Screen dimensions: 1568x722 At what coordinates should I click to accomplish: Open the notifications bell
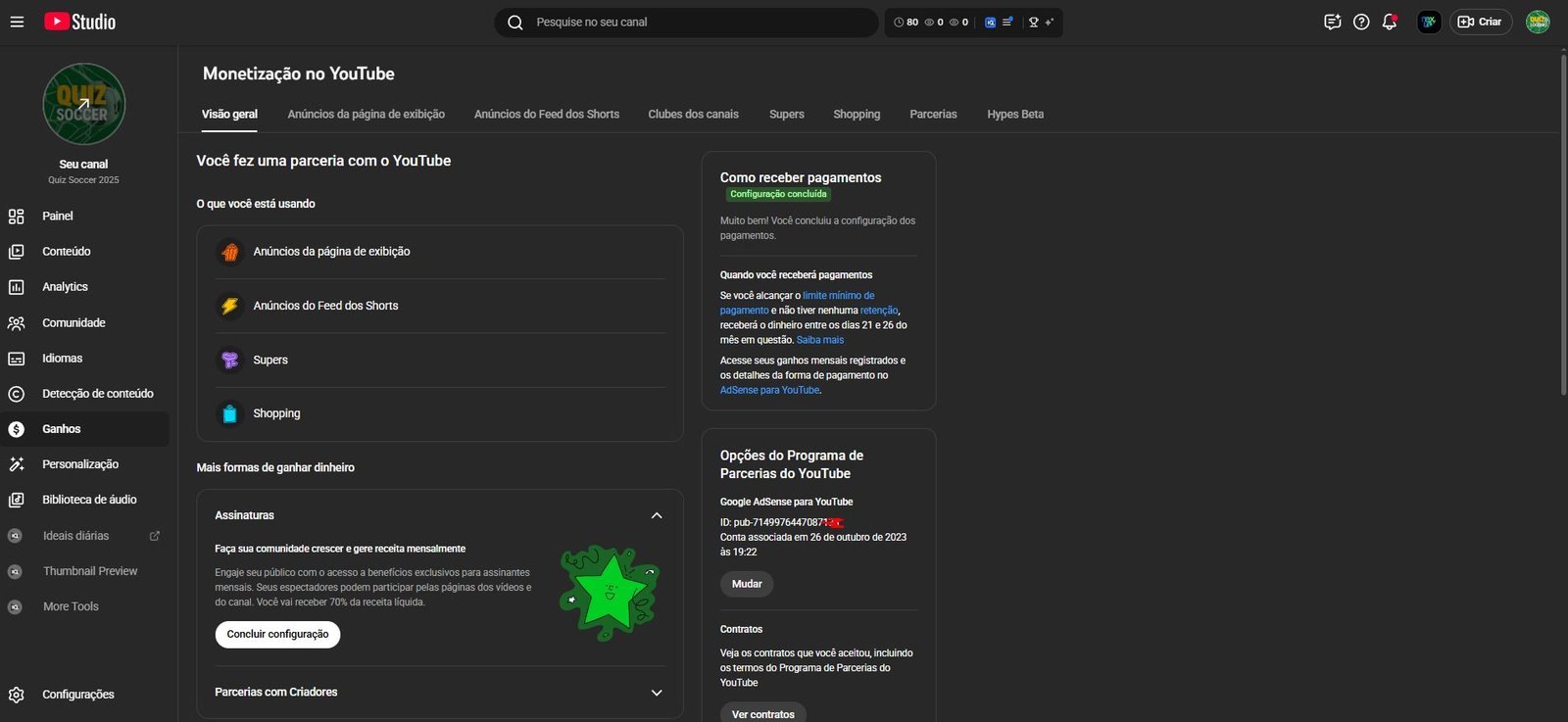pos(1389,22)
